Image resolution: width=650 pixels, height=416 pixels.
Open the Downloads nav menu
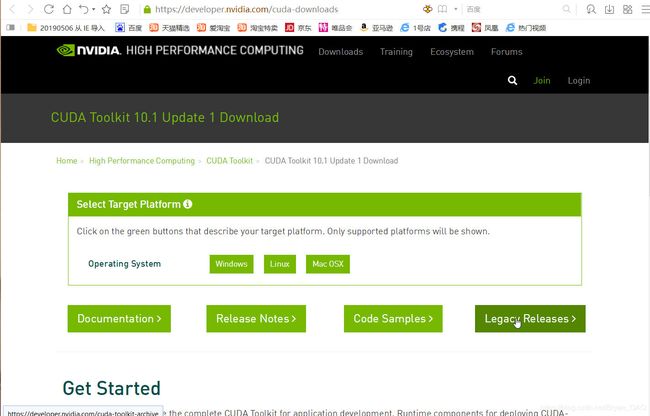point(340,52)
